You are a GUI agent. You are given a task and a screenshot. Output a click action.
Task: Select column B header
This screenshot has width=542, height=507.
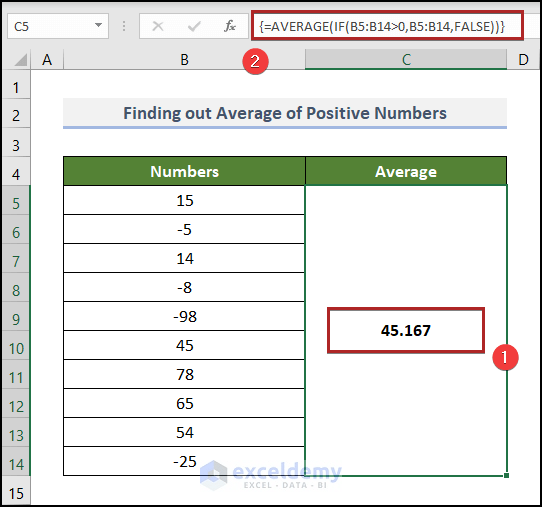(184, 59)
